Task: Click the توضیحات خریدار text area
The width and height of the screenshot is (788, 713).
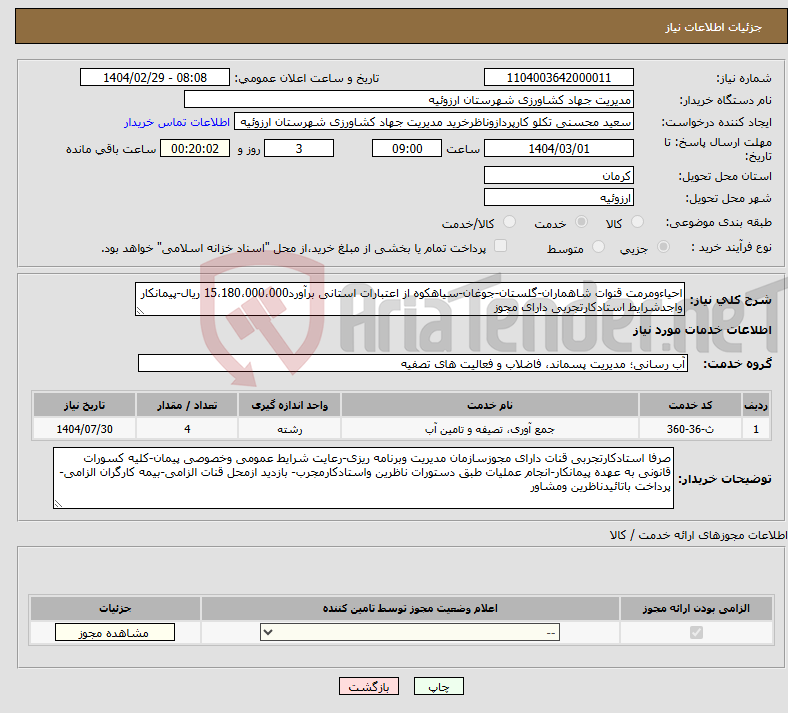Action: click(x=363, y=478)
